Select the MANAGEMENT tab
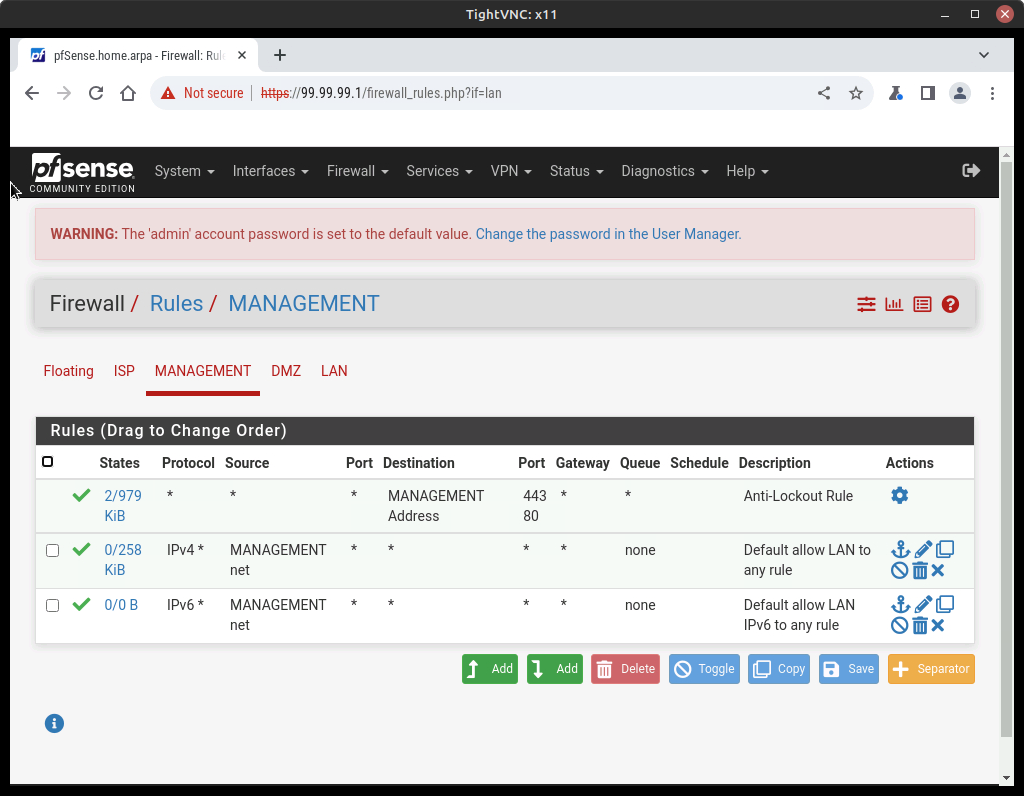The height and width of the screenshot is (796, 1024). [x=203, y=371]
